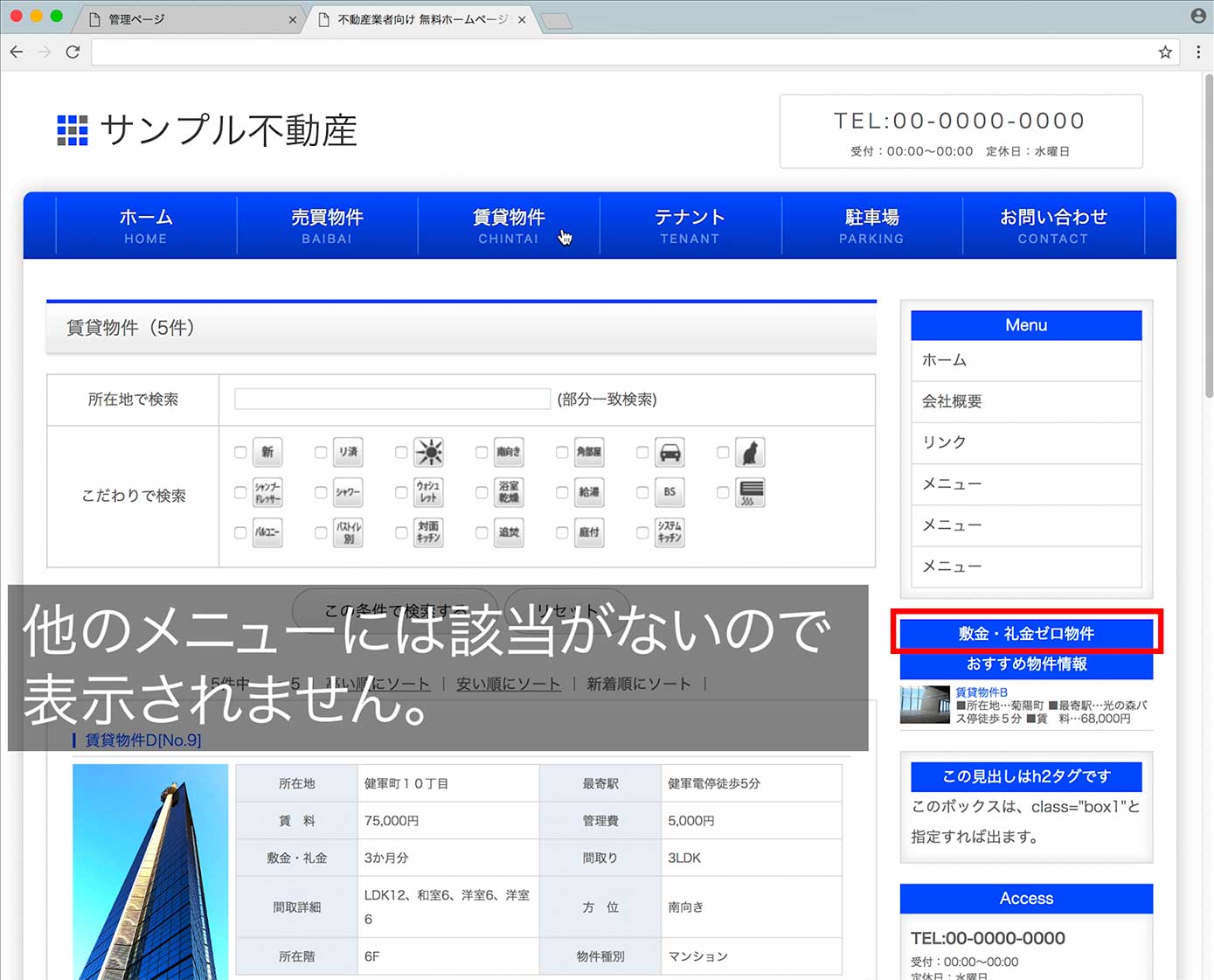1214x980 pixels.
Task: Click the Access heading in the sidebar
Action: coord(1026,899)
